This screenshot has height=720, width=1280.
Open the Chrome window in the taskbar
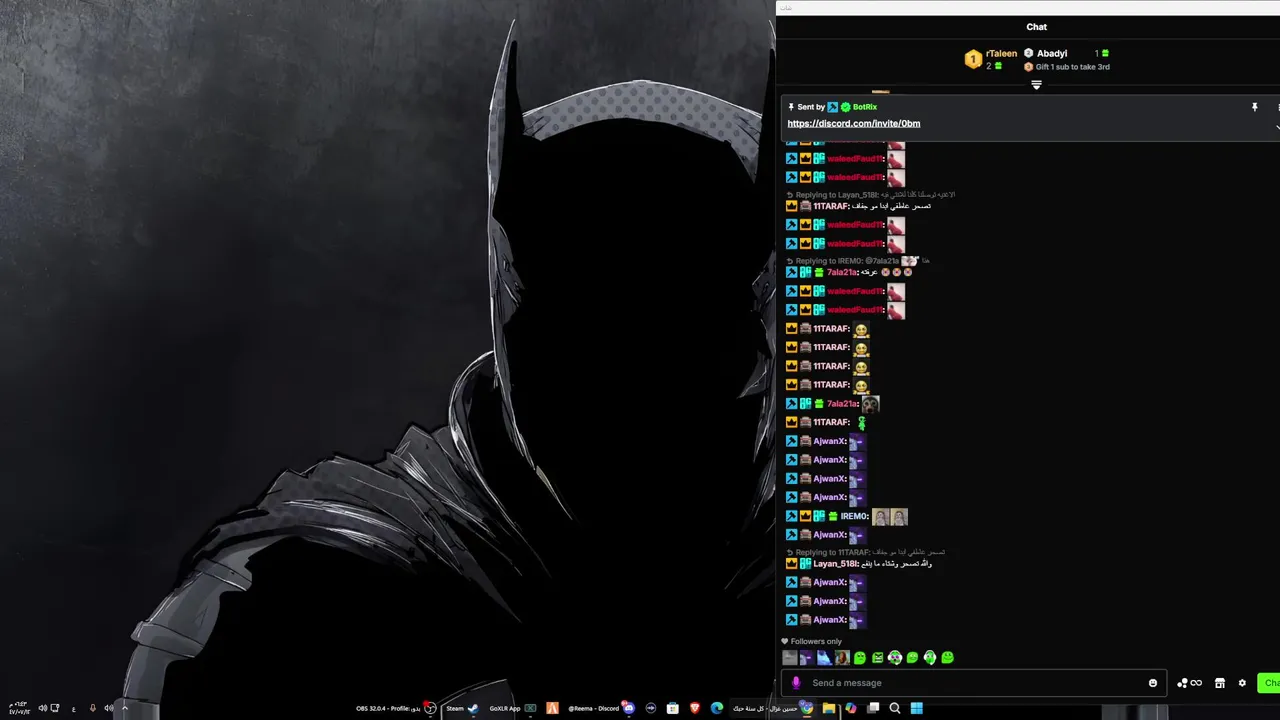(x=772, y=708)
